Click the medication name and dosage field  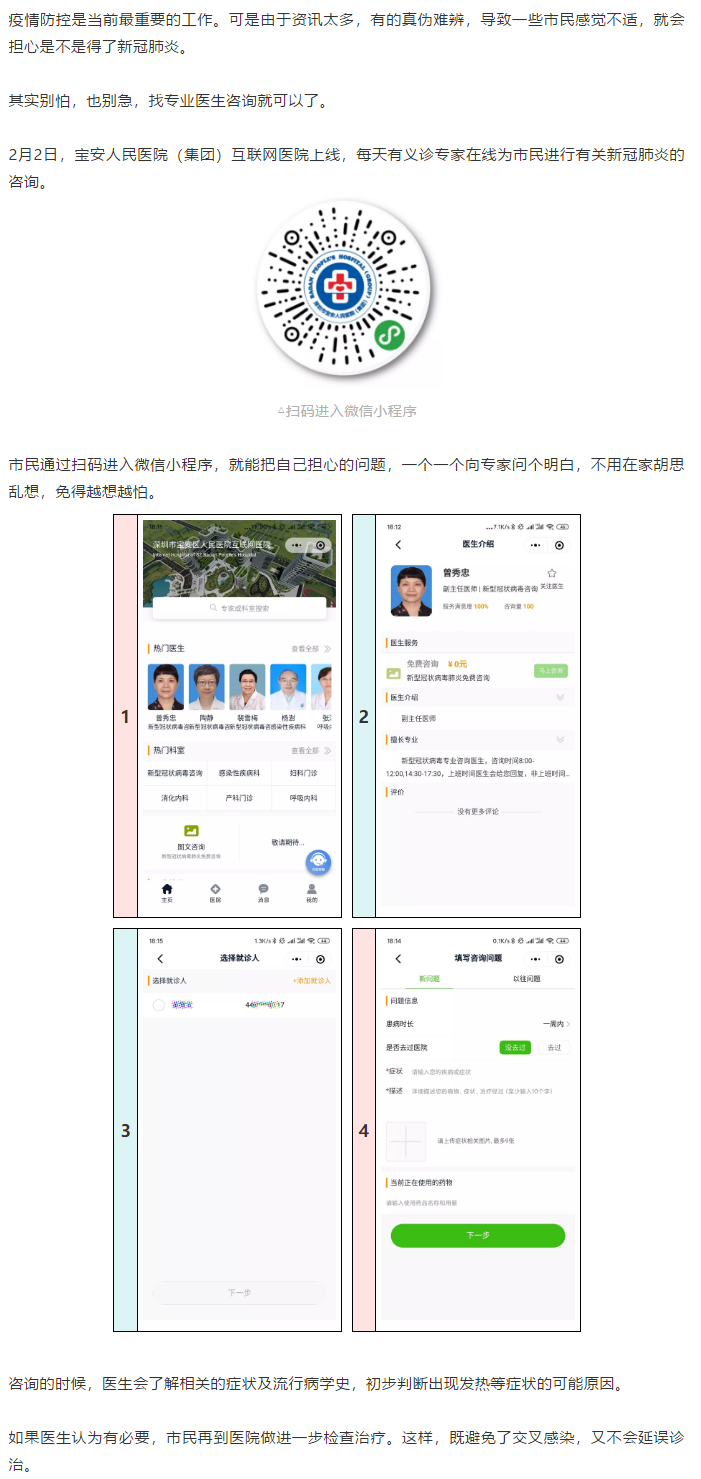click(478, 1203)
